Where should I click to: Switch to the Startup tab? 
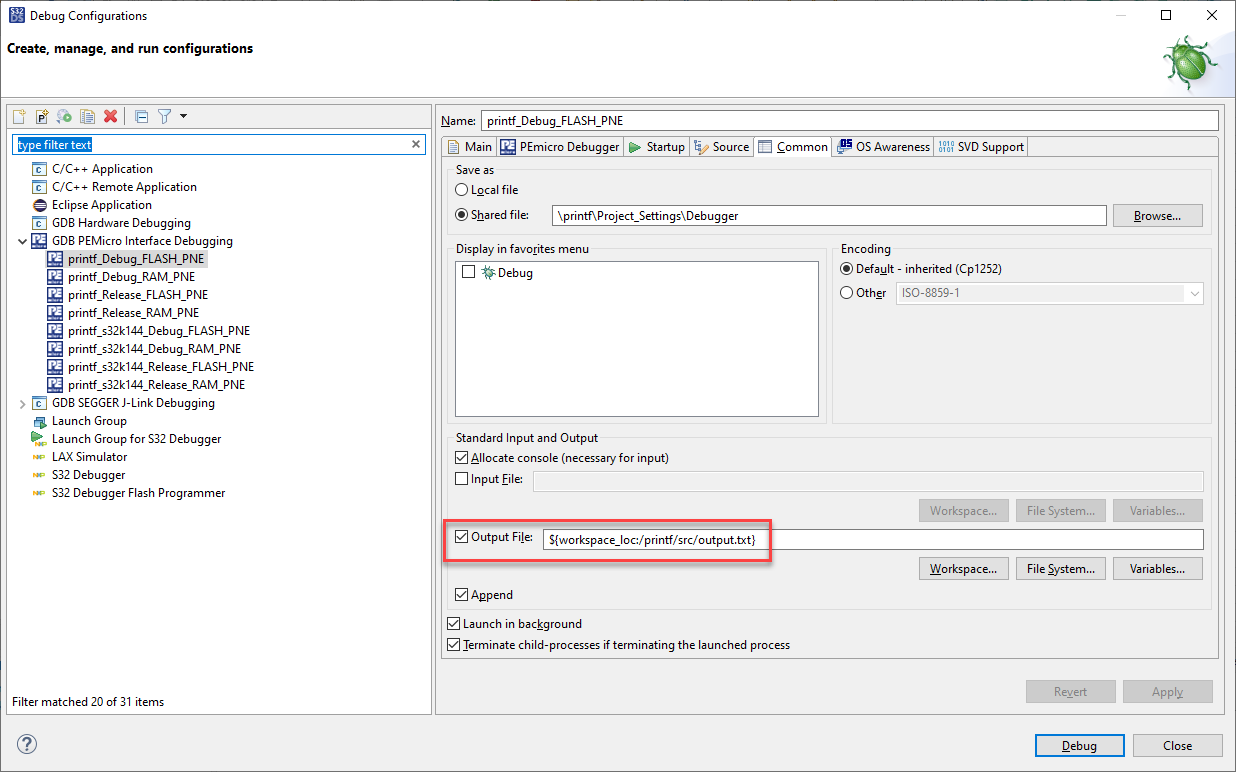pos(656,146)
